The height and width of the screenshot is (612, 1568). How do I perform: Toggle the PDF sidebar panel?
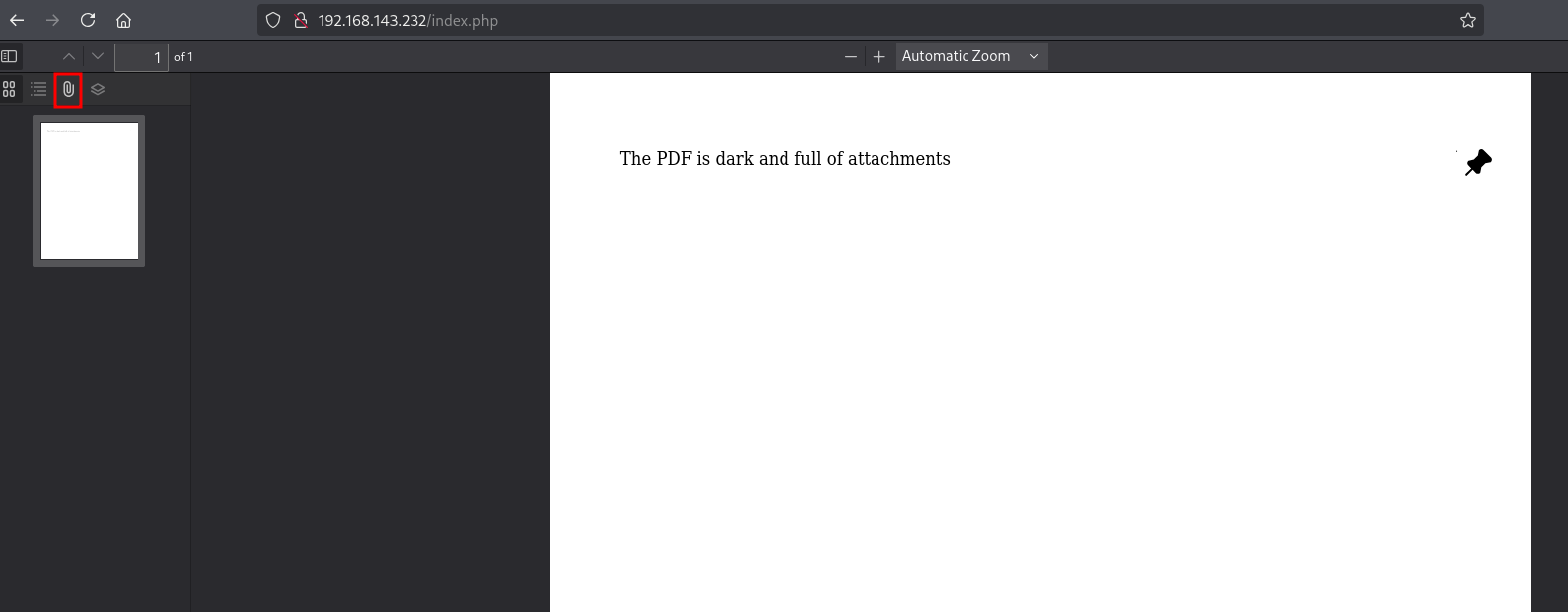pos(10,57)
